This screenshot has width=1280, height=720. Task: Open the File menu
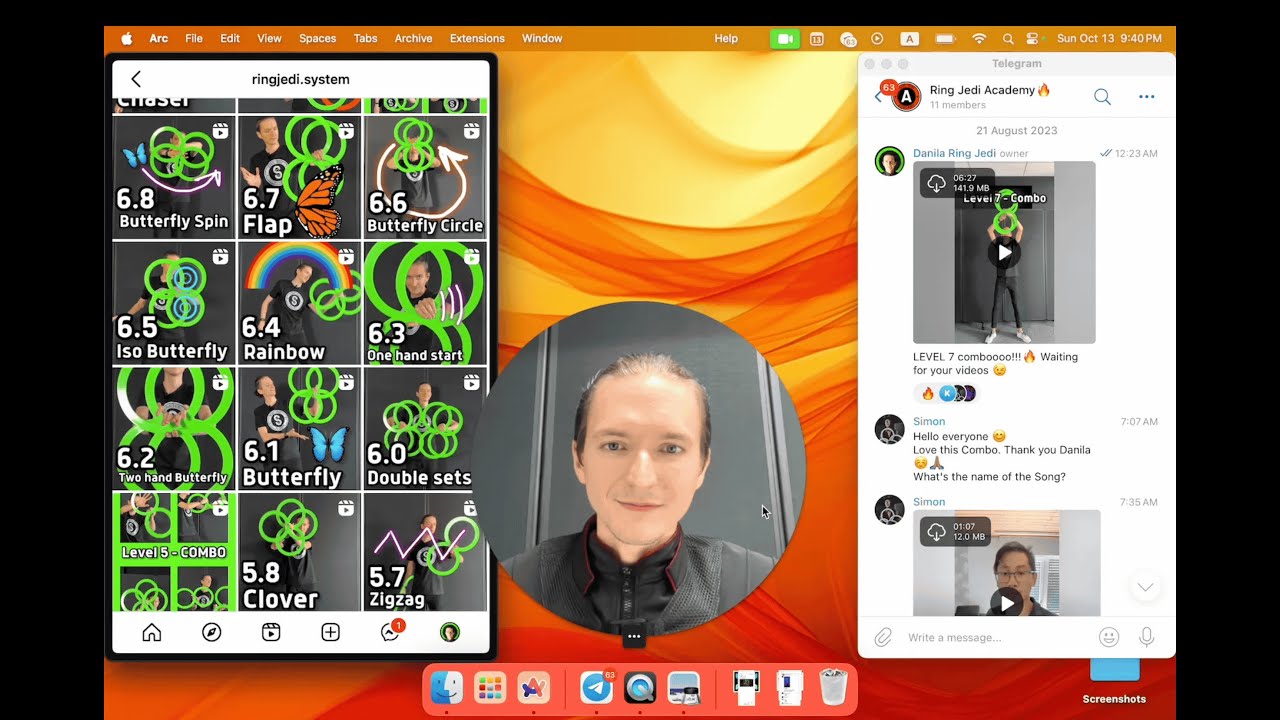pyautogui.click(x=194, y=38)
